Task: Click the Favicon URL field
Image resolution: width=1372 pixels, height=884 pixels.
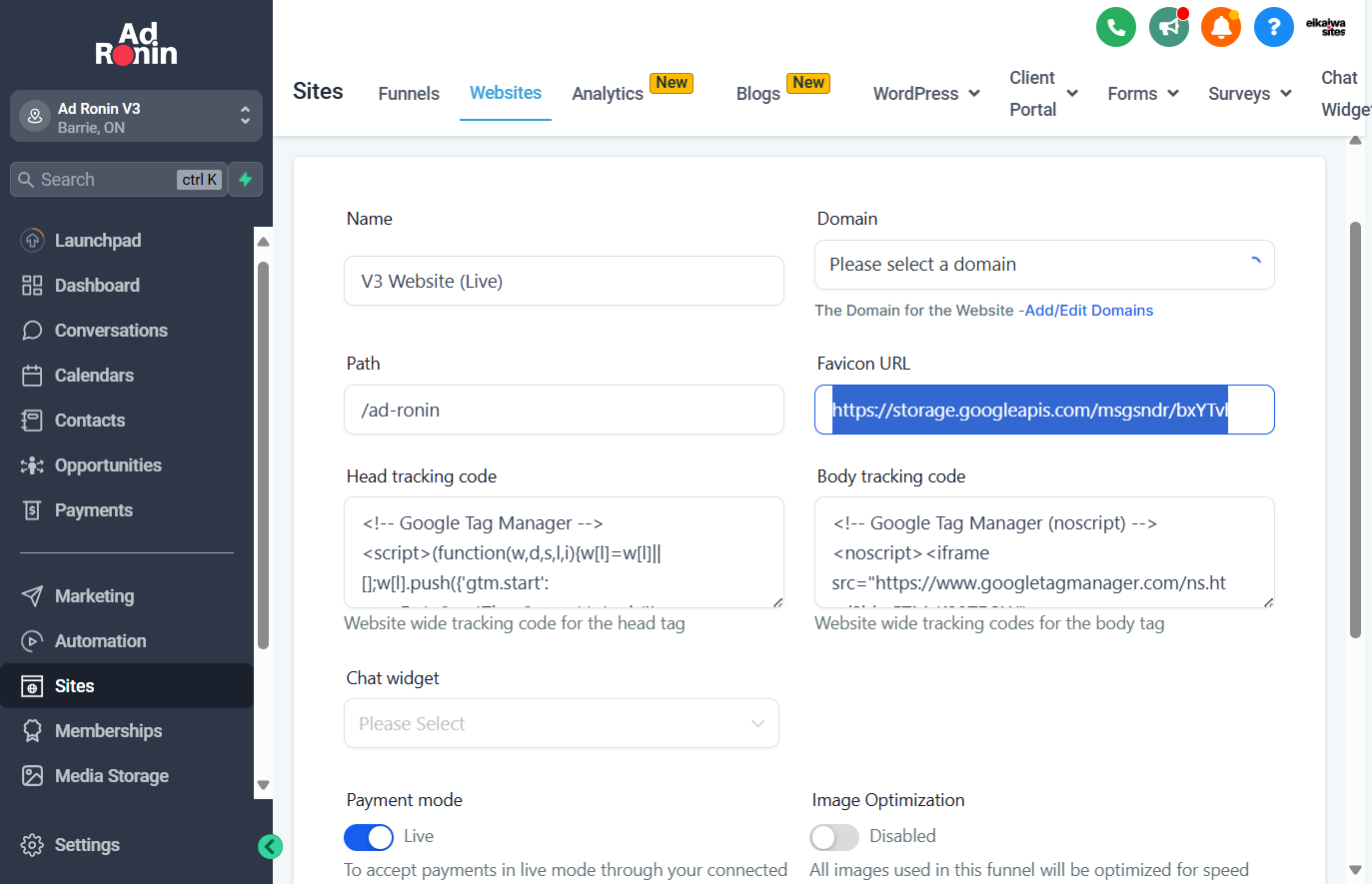Action: [x=1044, y=410]
